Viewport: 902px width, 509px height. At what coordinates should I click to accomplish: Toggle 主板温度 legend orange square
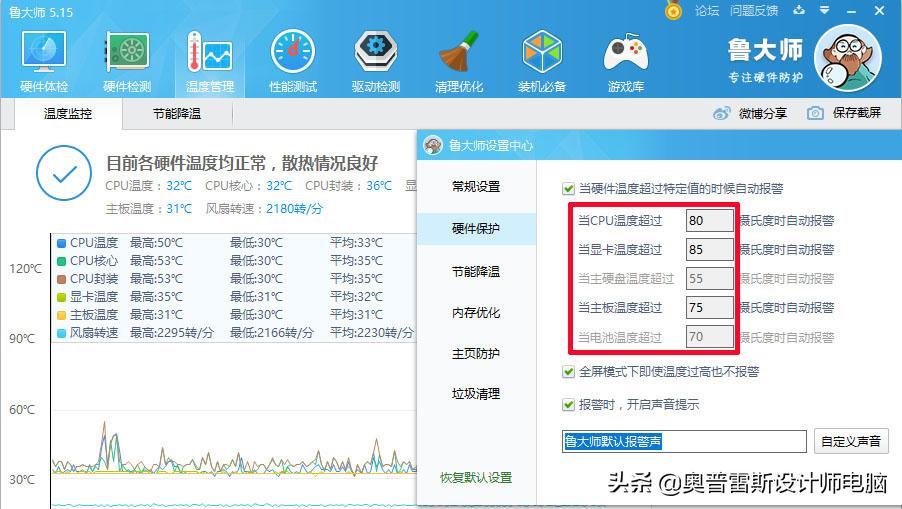(x=62, y=315)
